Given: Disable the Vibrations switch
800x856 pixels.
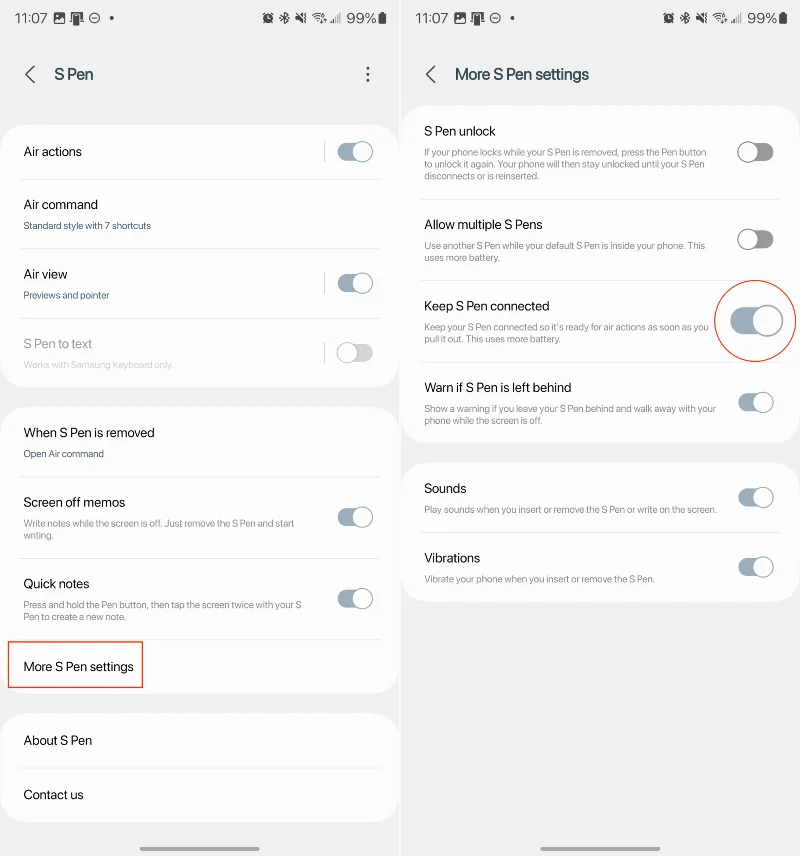Looking at the screenshot, I should click(755, 567).
